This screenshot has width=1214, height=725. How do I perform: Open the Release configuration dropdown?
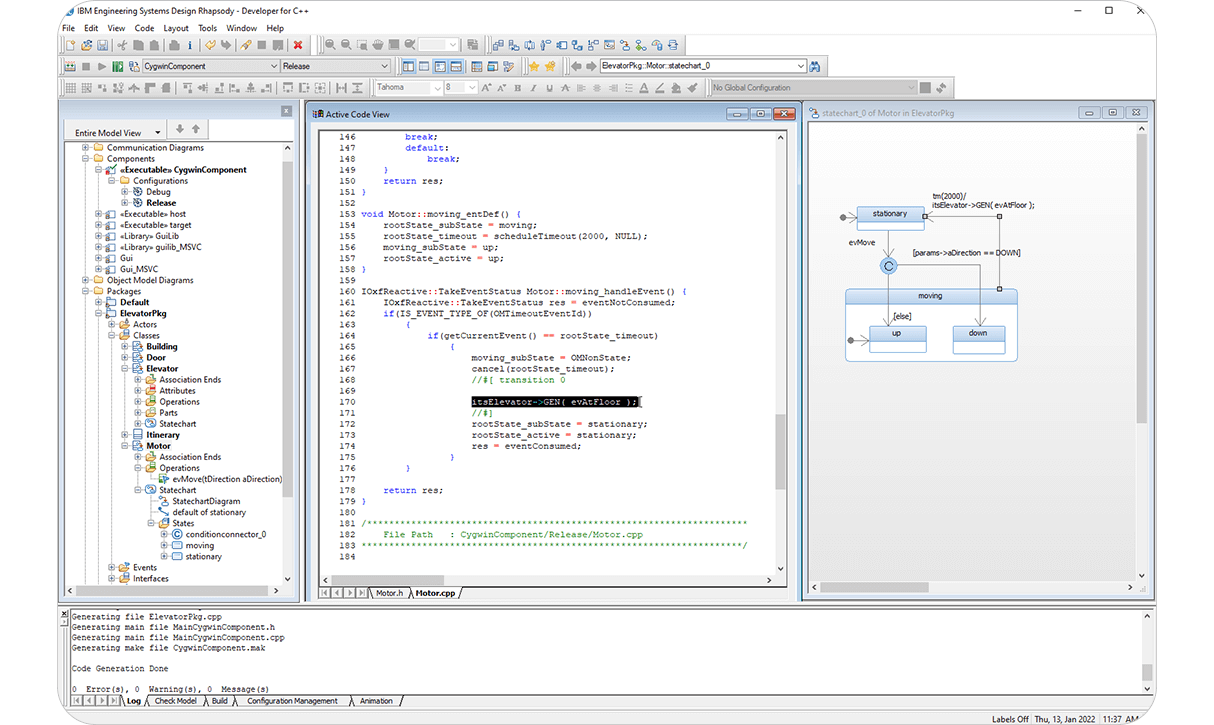tap(385, 66)
